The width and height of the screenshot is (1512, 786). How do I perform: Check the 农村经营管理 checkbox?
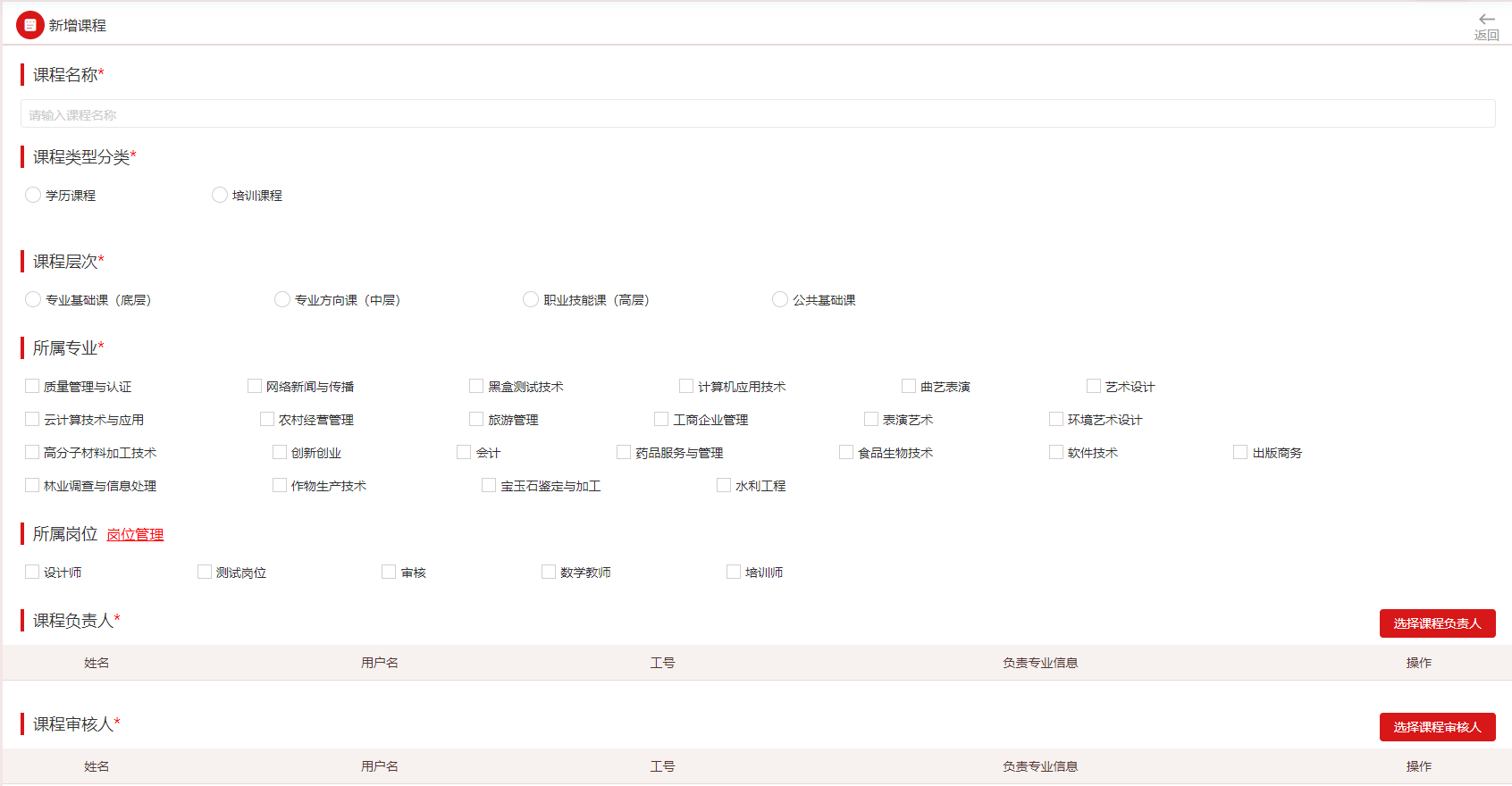point(267,419)
